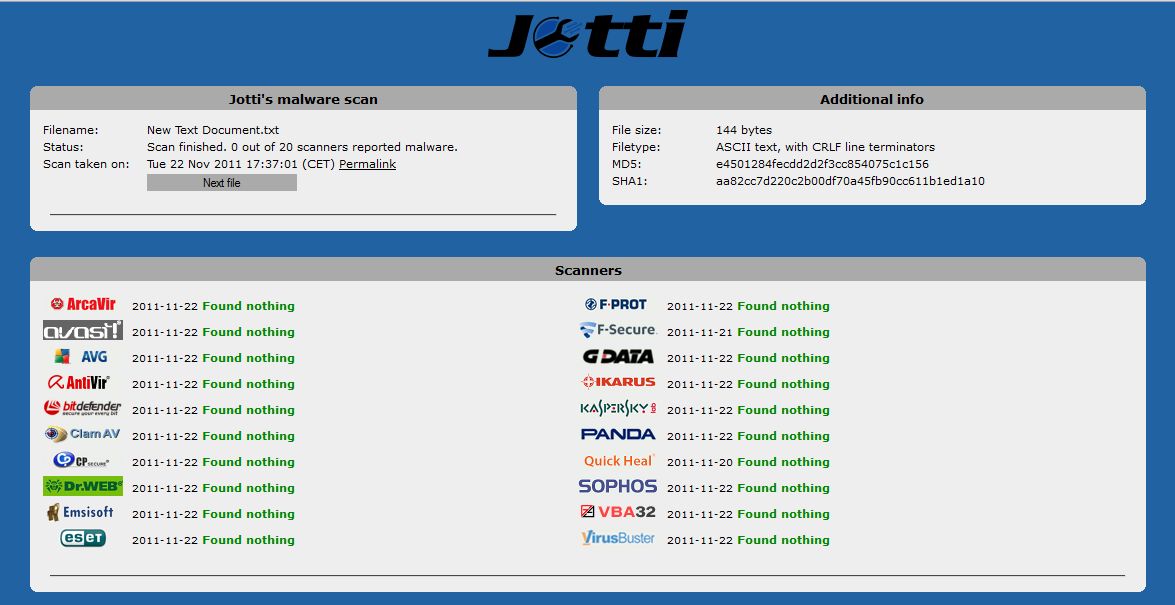Click the scan date Tue 22 Nov 2011
Viewport: 1175px width, 605px height.
coord(191,164)
